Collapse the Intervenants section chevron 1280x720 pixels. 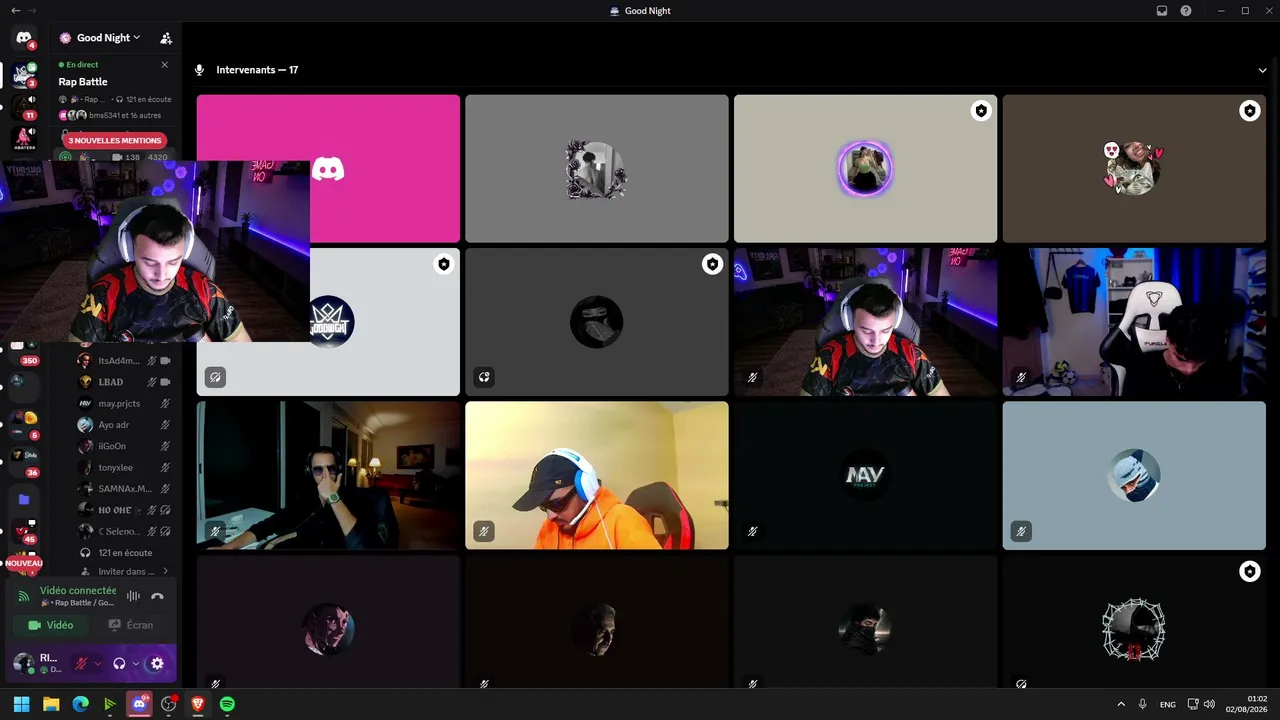(x=1263, y=70)
